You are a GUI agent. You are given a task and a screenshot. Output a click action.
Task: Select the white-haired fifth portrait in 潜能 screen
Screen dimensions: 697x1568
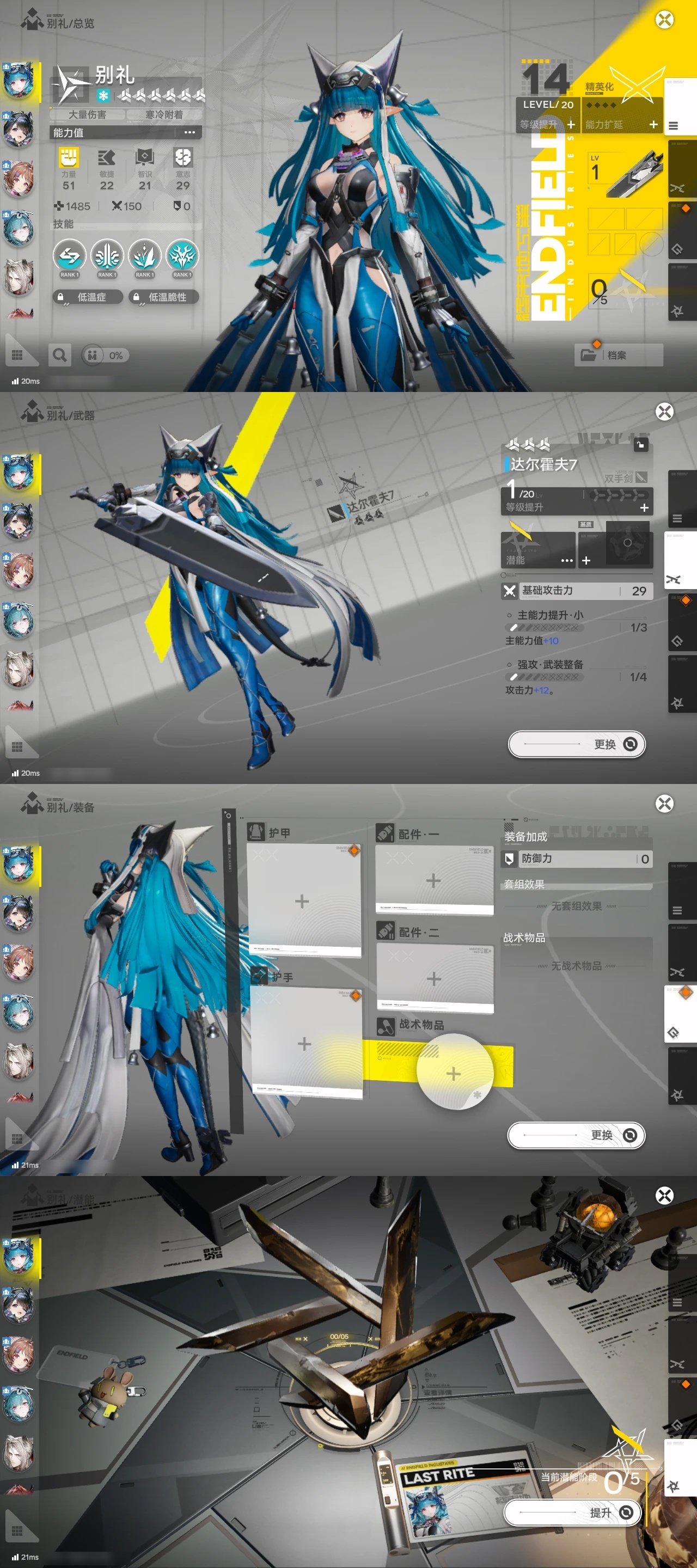[x=19, y=1453]
